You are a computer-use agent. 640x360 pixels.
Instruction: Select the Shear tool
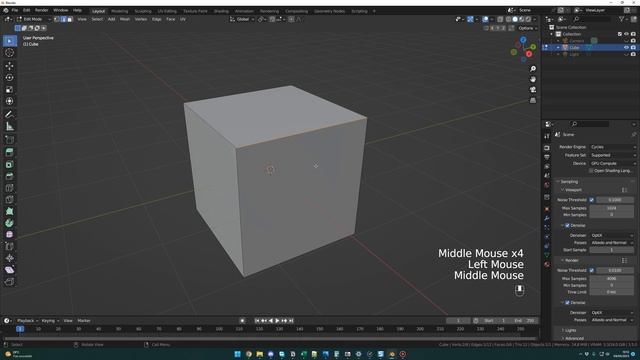click(x=10, y=270)
